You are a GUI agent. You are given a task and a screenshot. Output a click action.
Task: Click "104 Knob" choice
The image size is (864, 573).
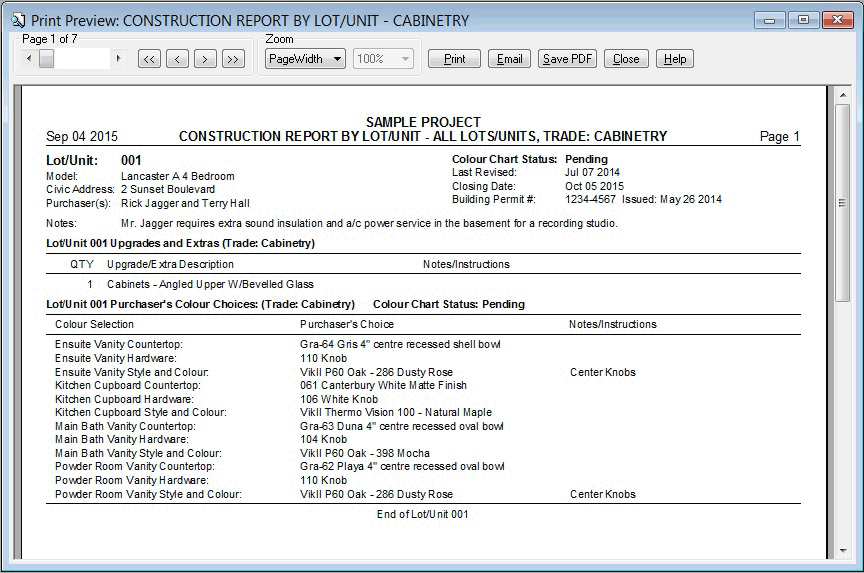323,440
